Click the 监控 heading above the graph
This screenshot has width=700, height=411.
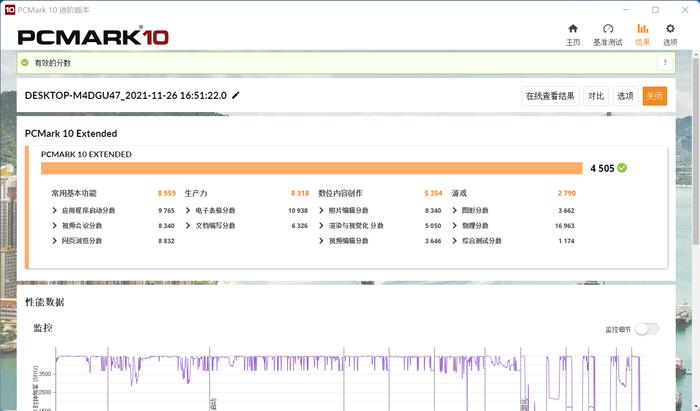coord(43,328)
